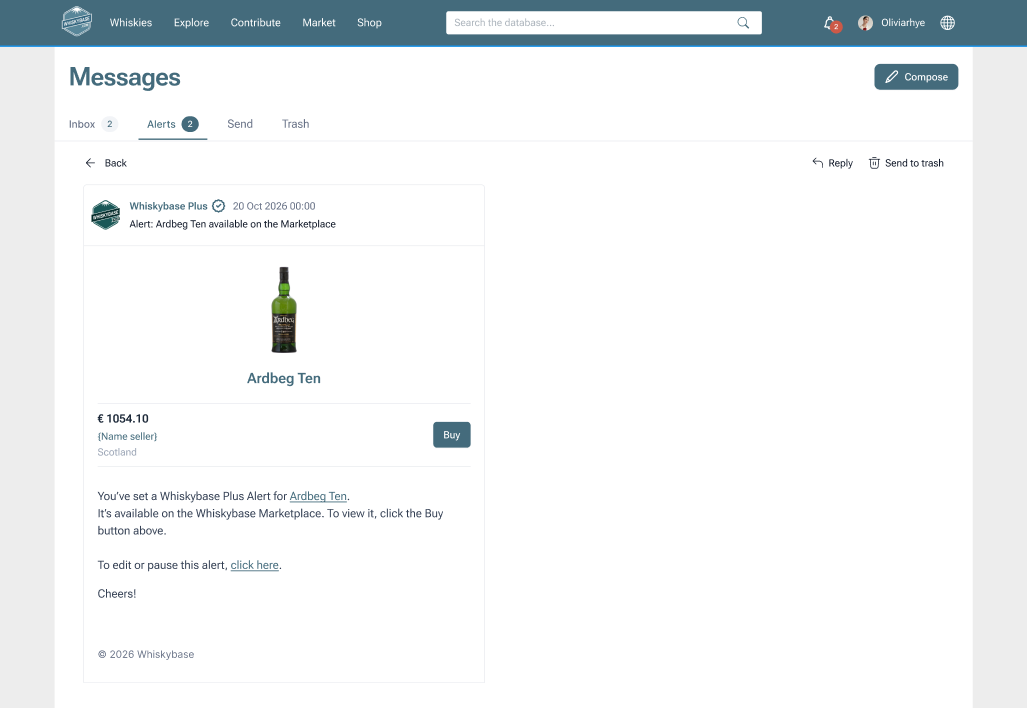Open the Explore menu
The width and height of the screenshot is (1027, 708).
[x=191, y=22]
